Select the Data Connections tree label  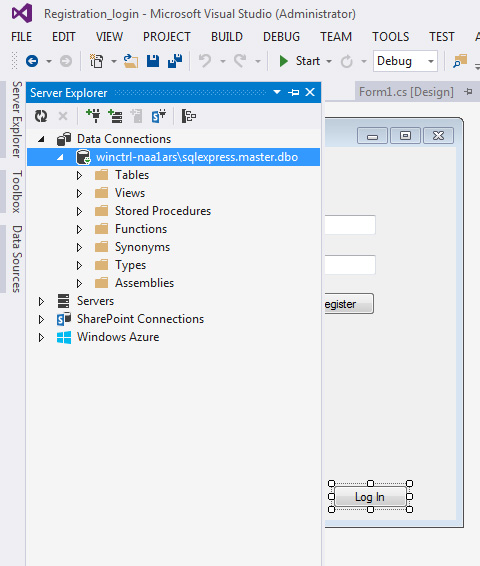coord(124,139)
